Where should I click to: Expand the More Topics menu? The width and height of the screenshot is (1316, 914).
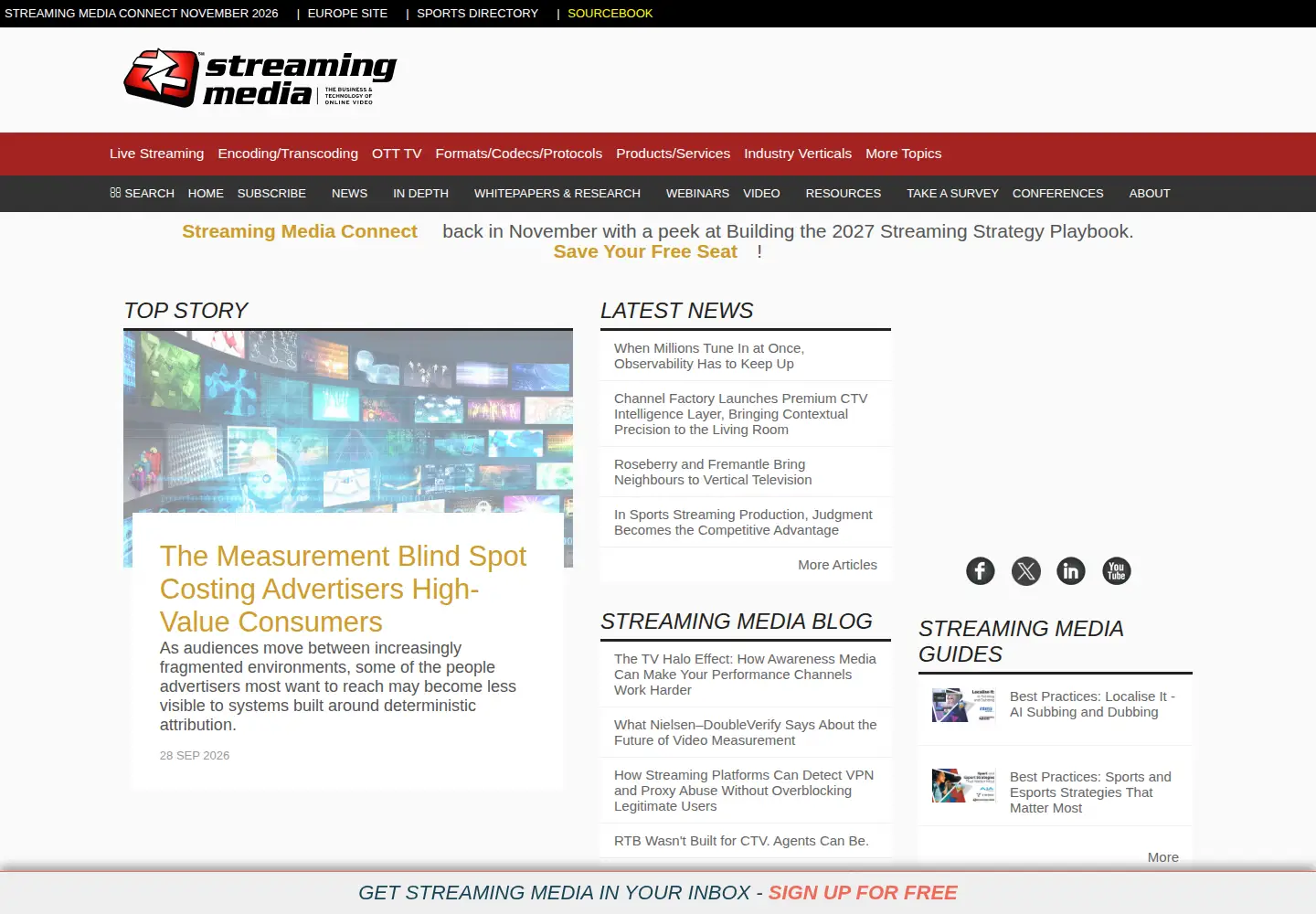903,154
